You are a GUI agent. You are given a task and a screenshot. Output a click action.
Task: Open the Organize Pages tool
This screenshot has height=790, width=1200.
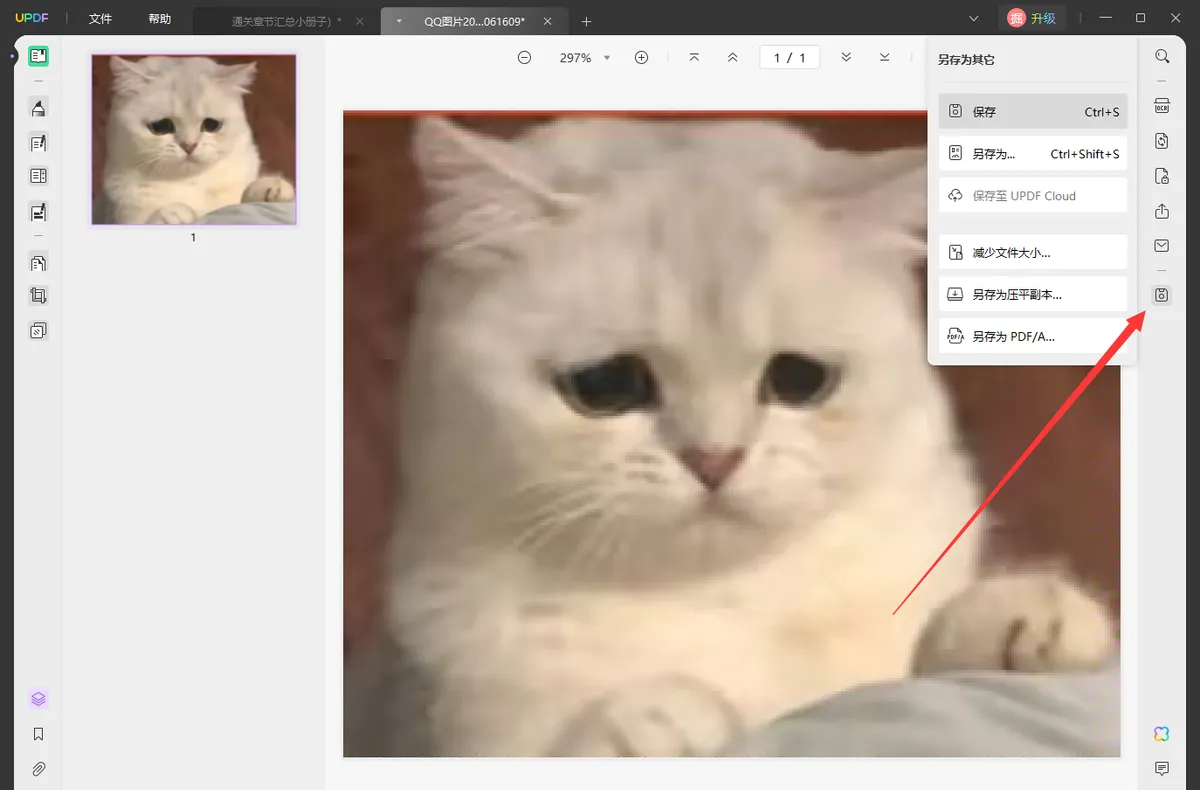[39, 263]
